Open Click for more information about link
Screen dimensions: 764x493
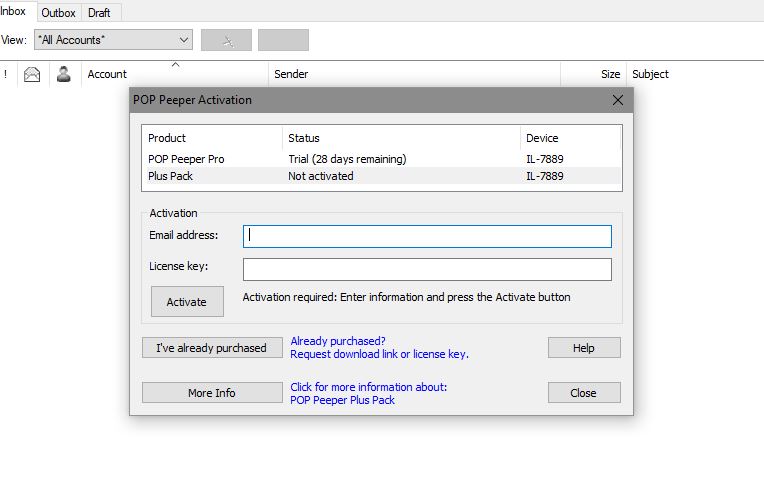368,387
